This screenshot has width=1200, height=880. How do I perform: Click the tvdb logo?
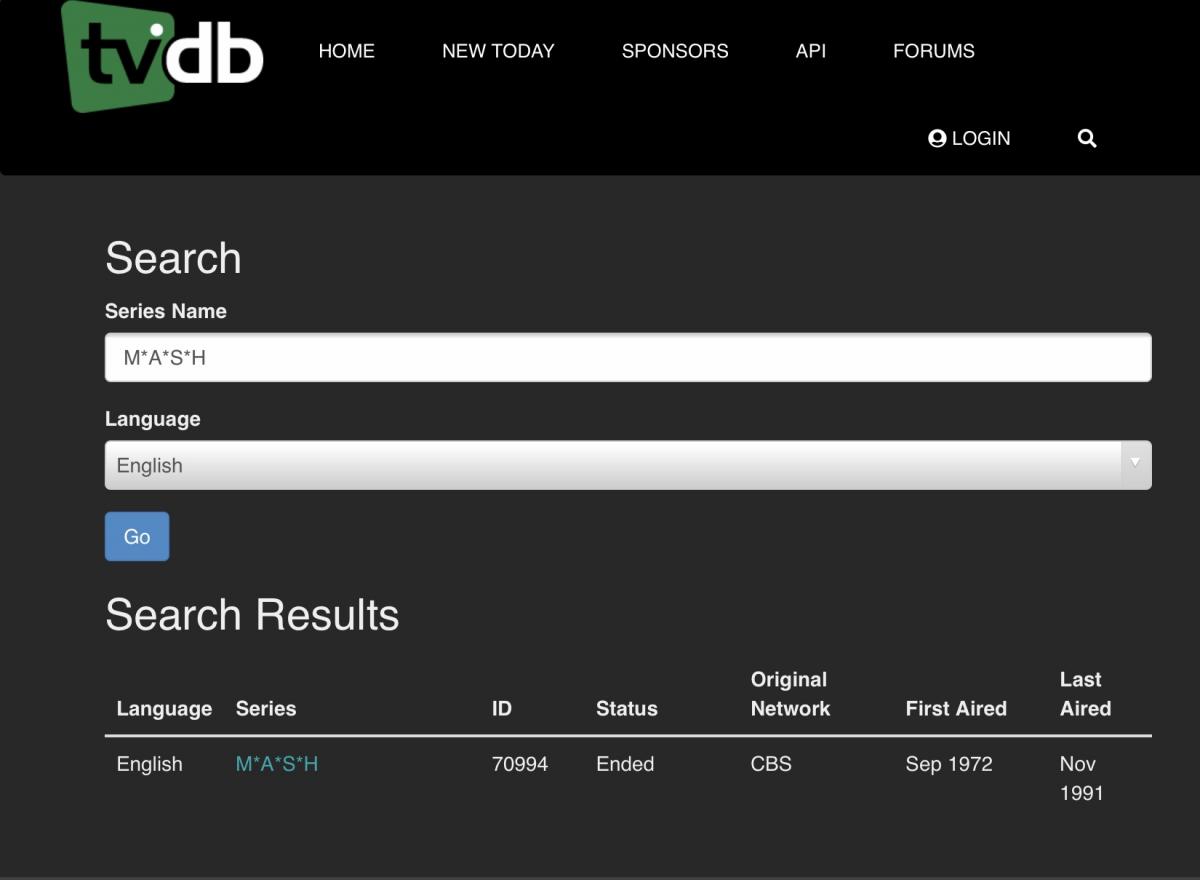pyautogui.click(x=162, y=55)
